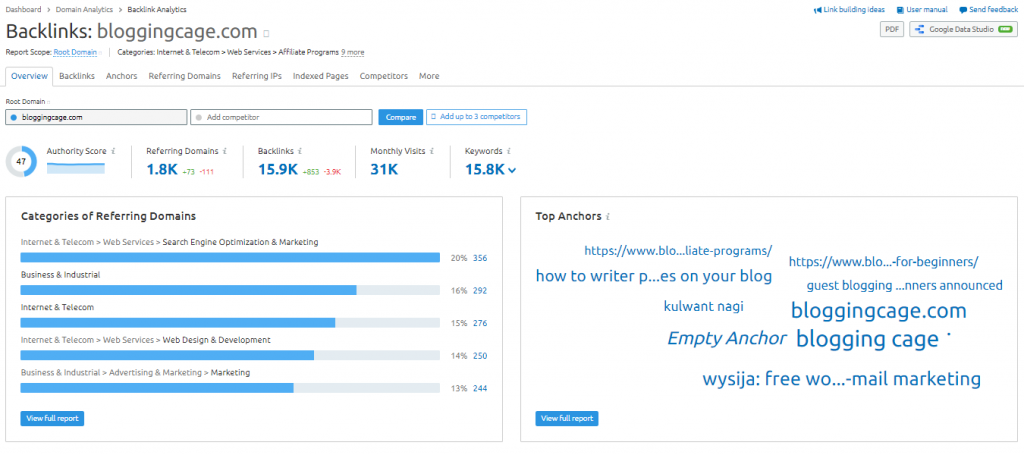Click the Add competitor input field
This screenshot has width=1024, height=455.
[x=281, y=118]
